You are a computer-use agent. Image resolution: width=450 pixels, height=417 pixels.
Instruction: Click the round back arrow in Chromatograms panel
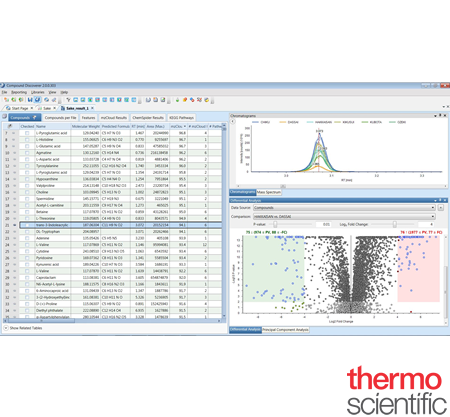[233, 122]
